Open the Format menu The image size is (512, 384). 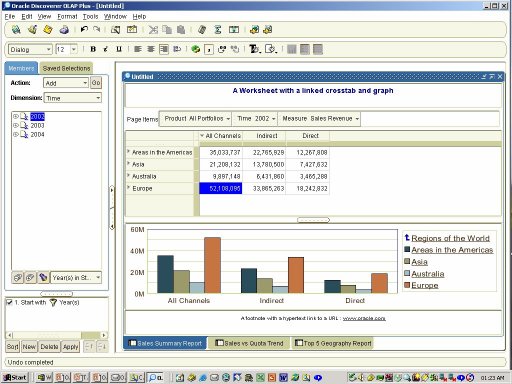click(67, 16)
